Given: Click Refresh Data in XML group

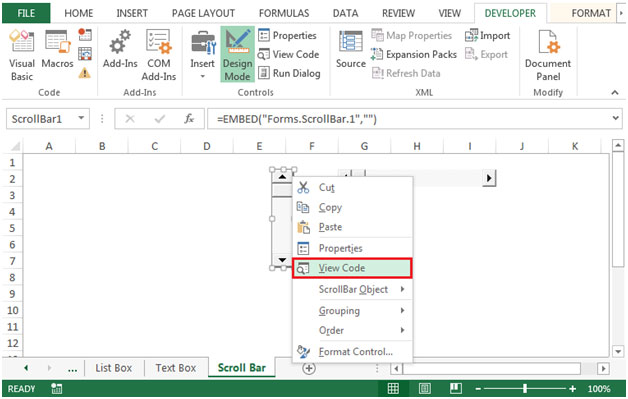Looking at the screenshot, I should (406, 73).
